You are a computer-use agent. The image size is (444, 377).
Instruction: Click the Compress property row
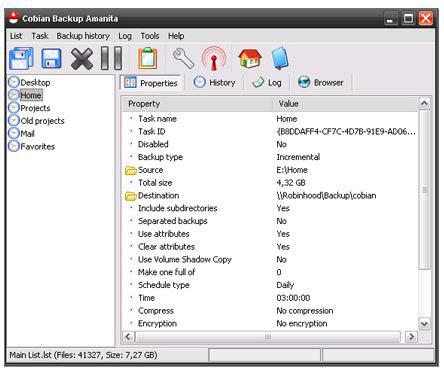tap(270, 311)
